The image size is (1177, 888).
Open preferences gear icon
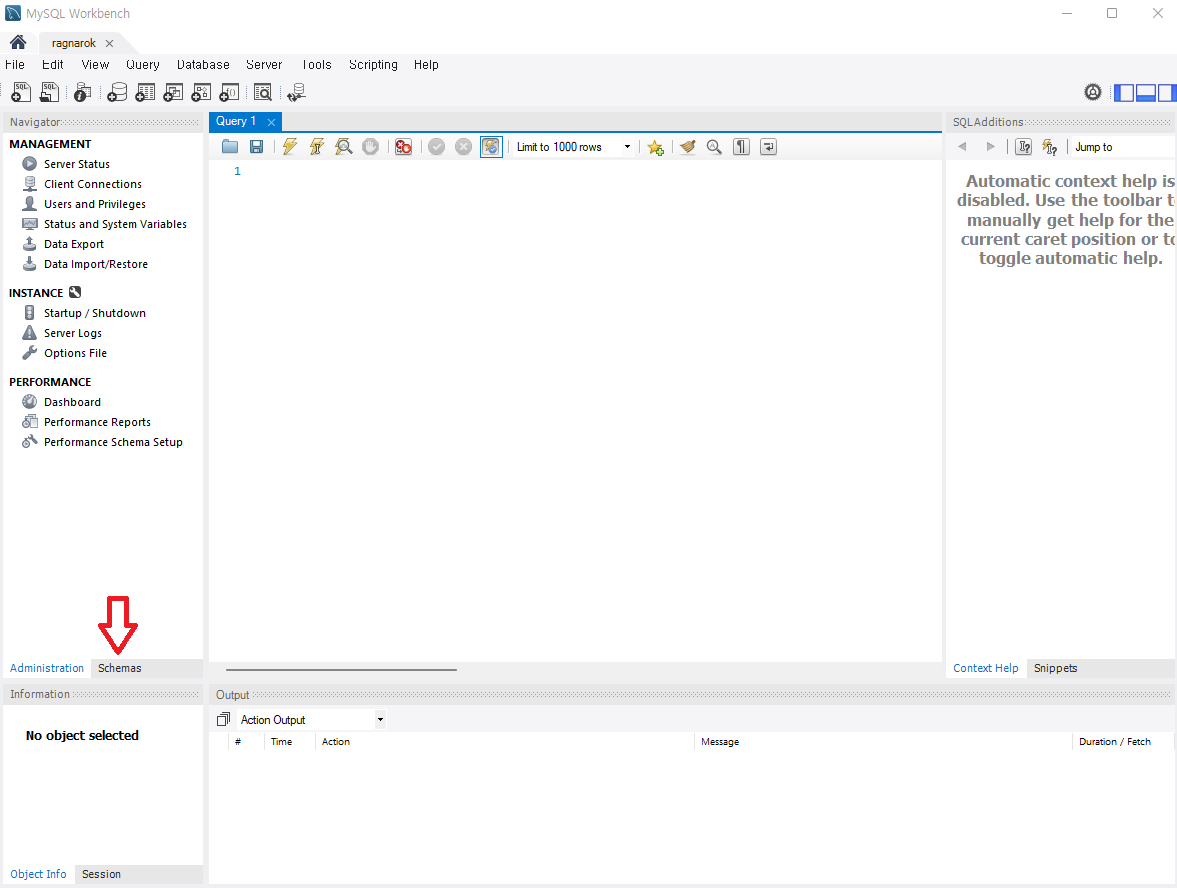tap(1093, 92)
